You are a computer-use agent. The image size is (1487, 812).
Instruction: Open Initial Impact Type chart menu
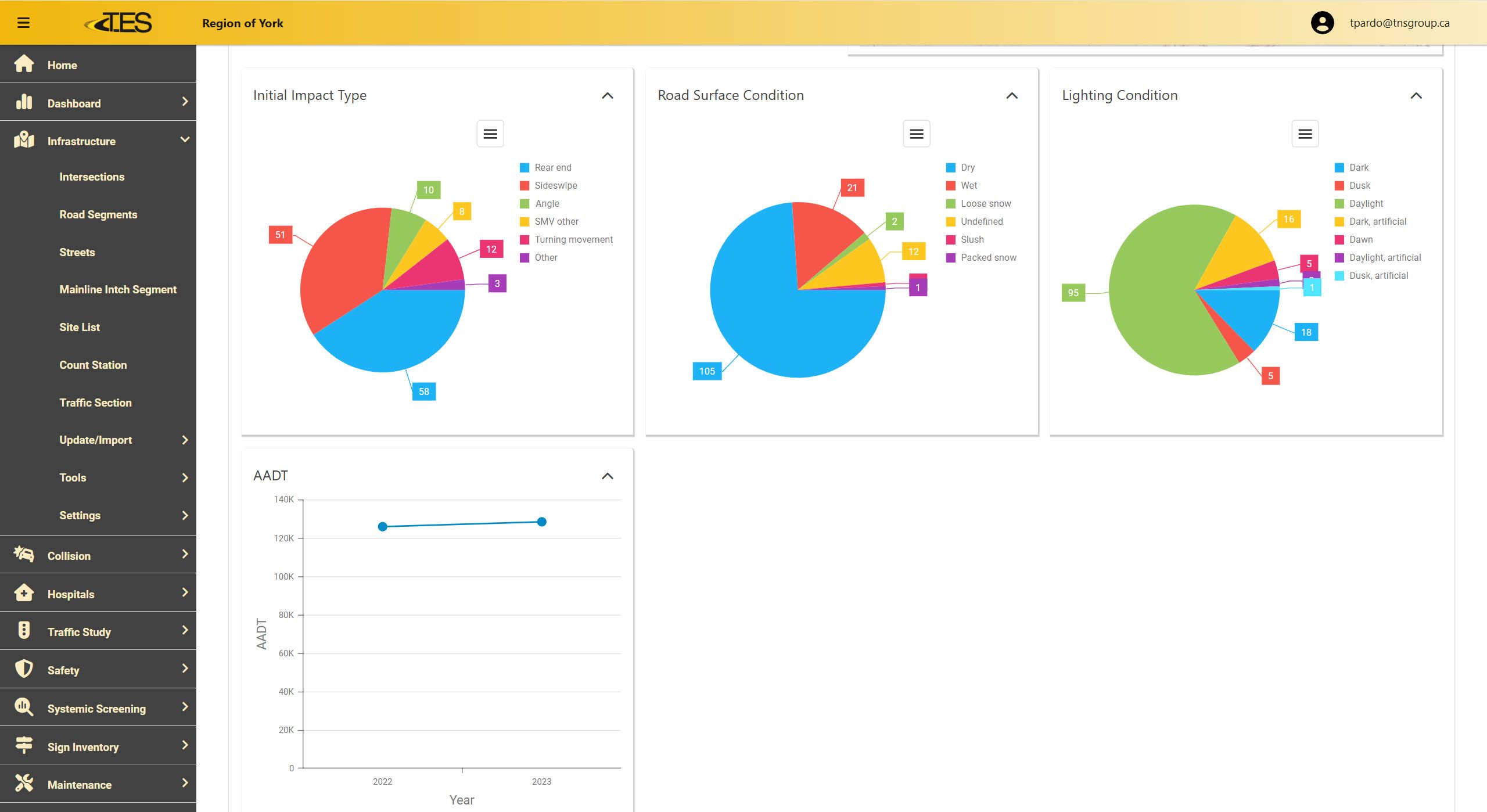(490, 134)
